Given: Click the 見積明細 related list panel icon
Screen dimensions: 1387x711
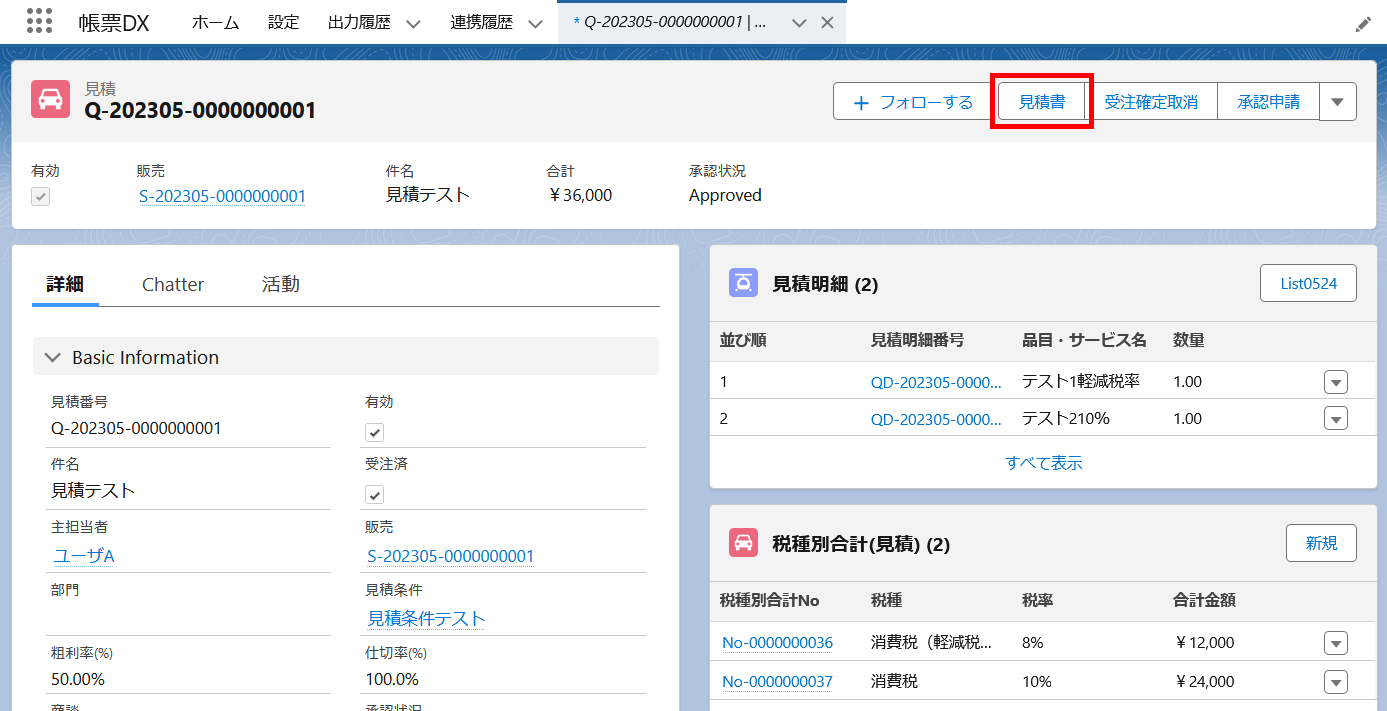Looking at the screenshot, I should (x=742, y=283).
